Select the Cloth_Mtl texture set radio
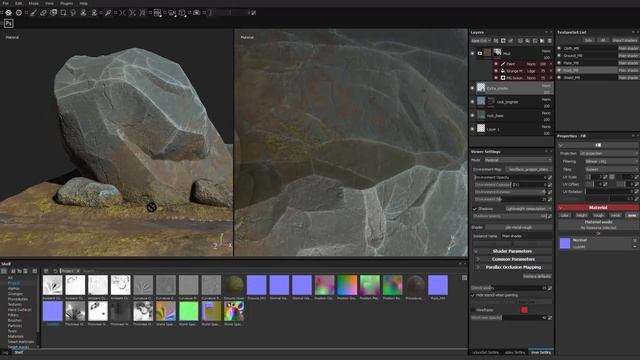Viewport: 640px width, 360px height. coord(560,48)
